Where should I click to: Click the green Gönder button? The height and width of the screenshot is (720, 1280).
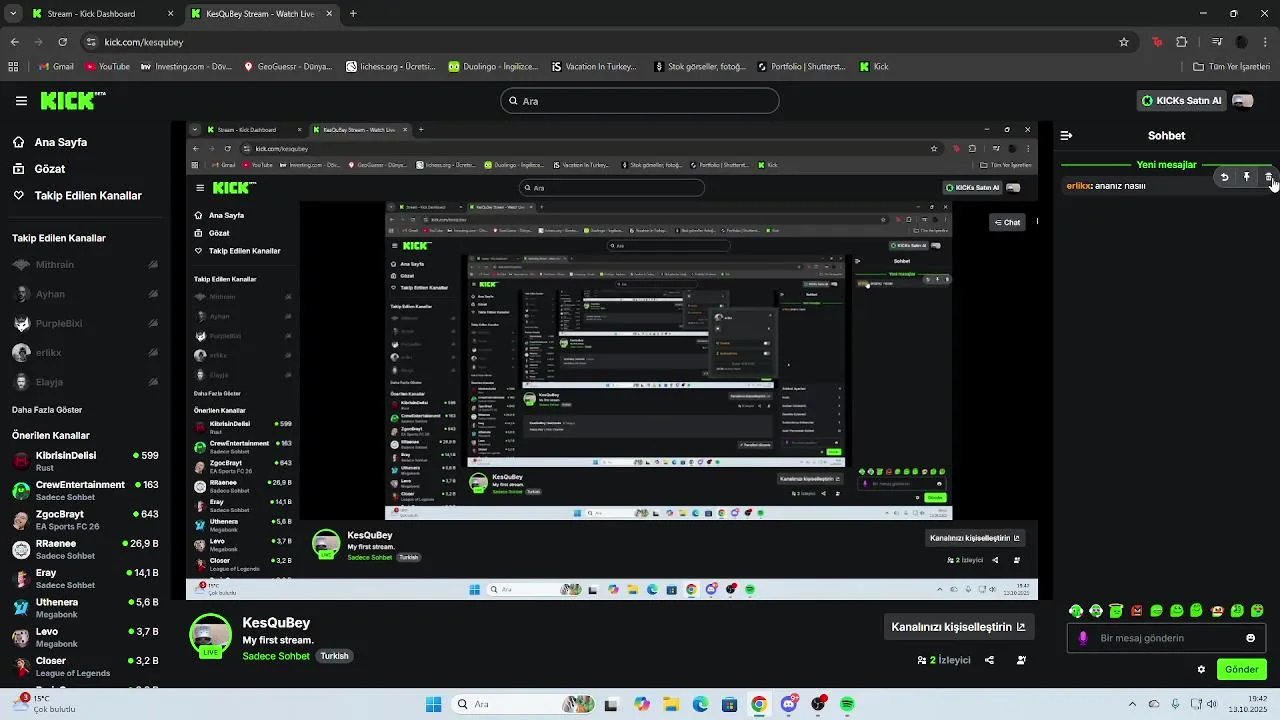click(1241, 669)
